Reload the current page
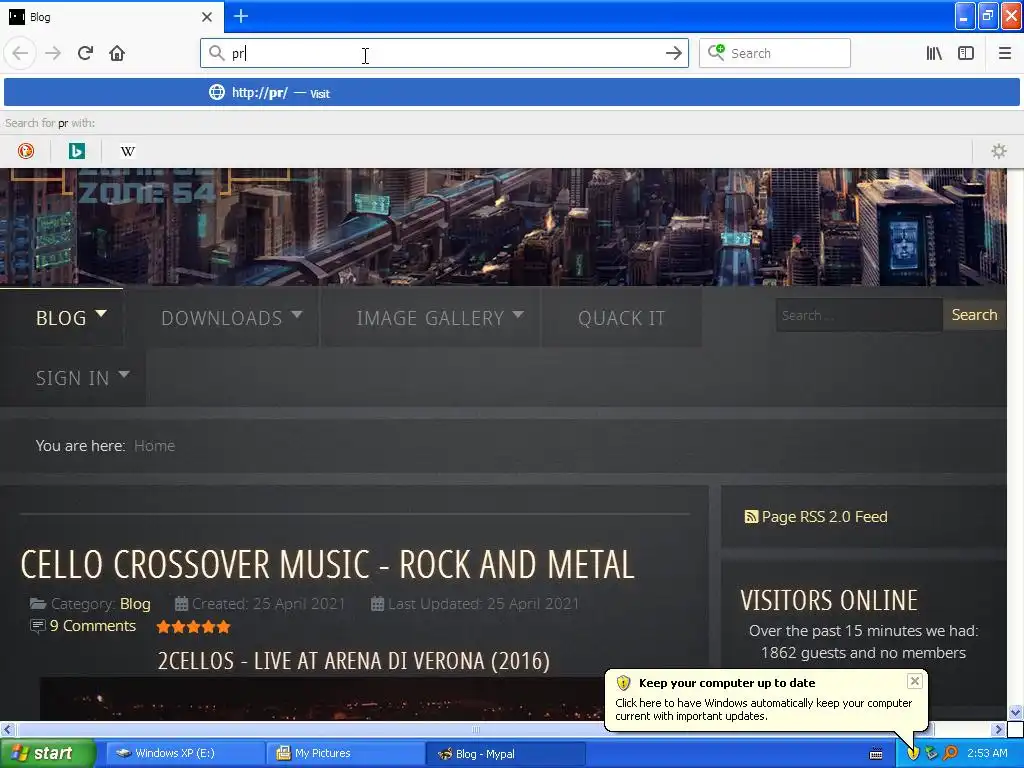Image resolution: width=1024 pixels, height=768 pixels. click(85, 53)
